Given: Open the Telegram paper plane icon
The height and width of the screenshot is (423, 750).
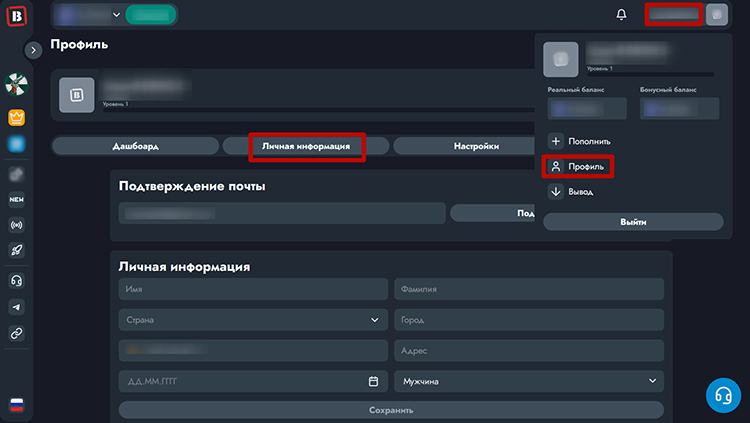Looking at the screenshot, I should point(16,307).
